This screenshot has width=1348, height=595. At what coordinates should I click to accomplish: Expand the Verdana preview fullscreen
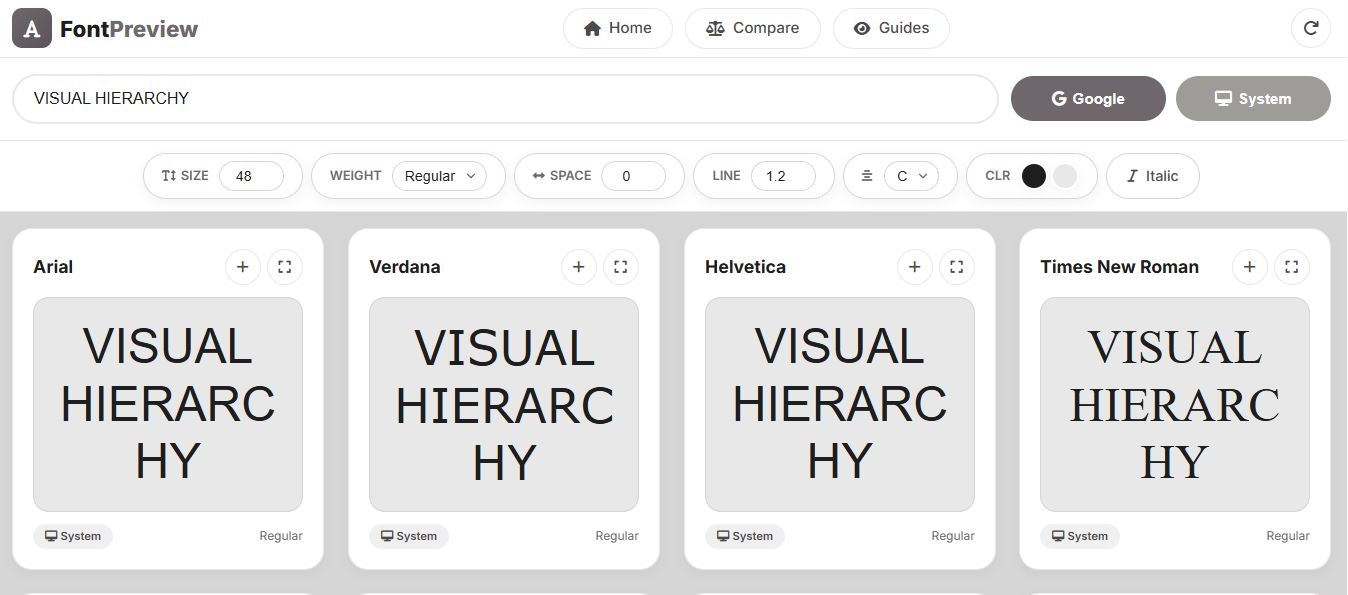621,267
